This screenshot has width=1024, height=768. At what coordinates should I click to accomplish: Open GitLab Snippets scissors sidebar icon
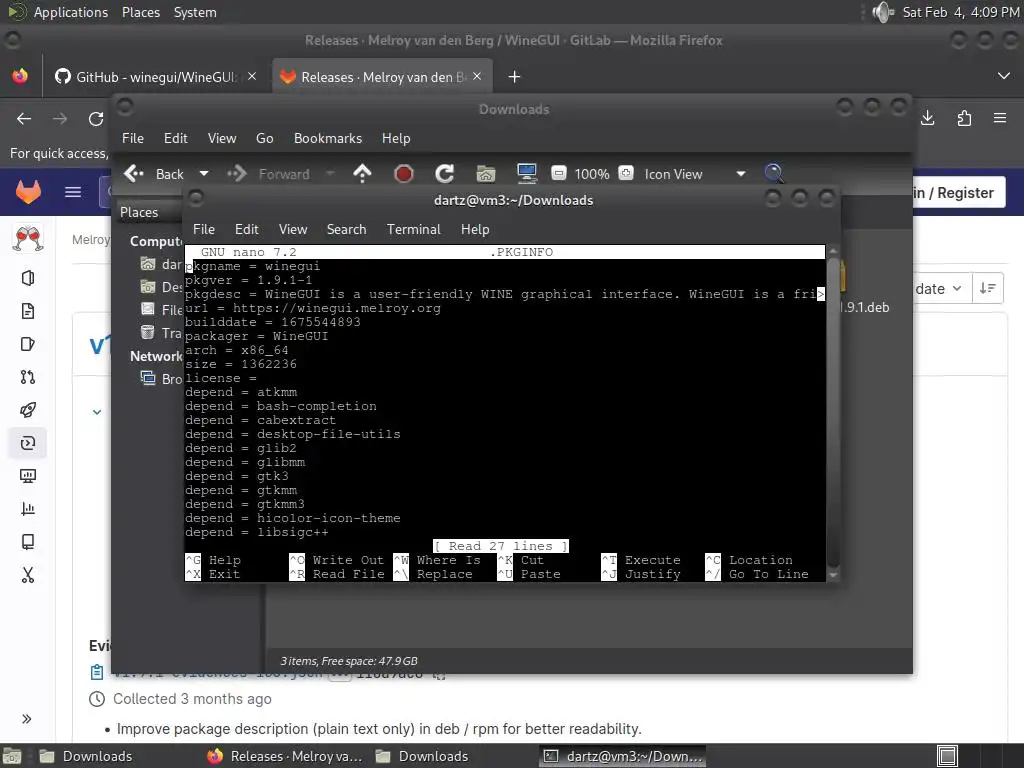[x=27, y=575]
